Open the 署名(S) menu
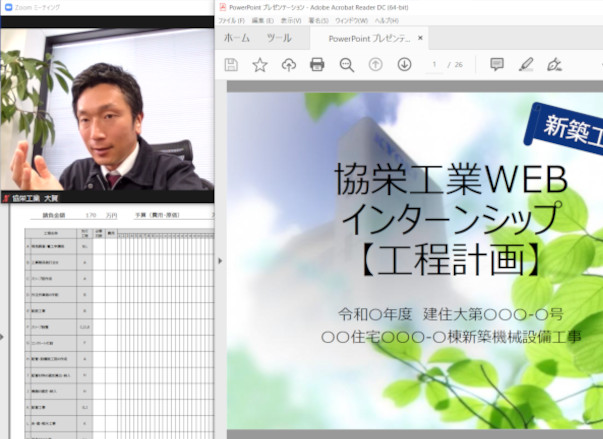Screen dimensions: 603x439 318,20
